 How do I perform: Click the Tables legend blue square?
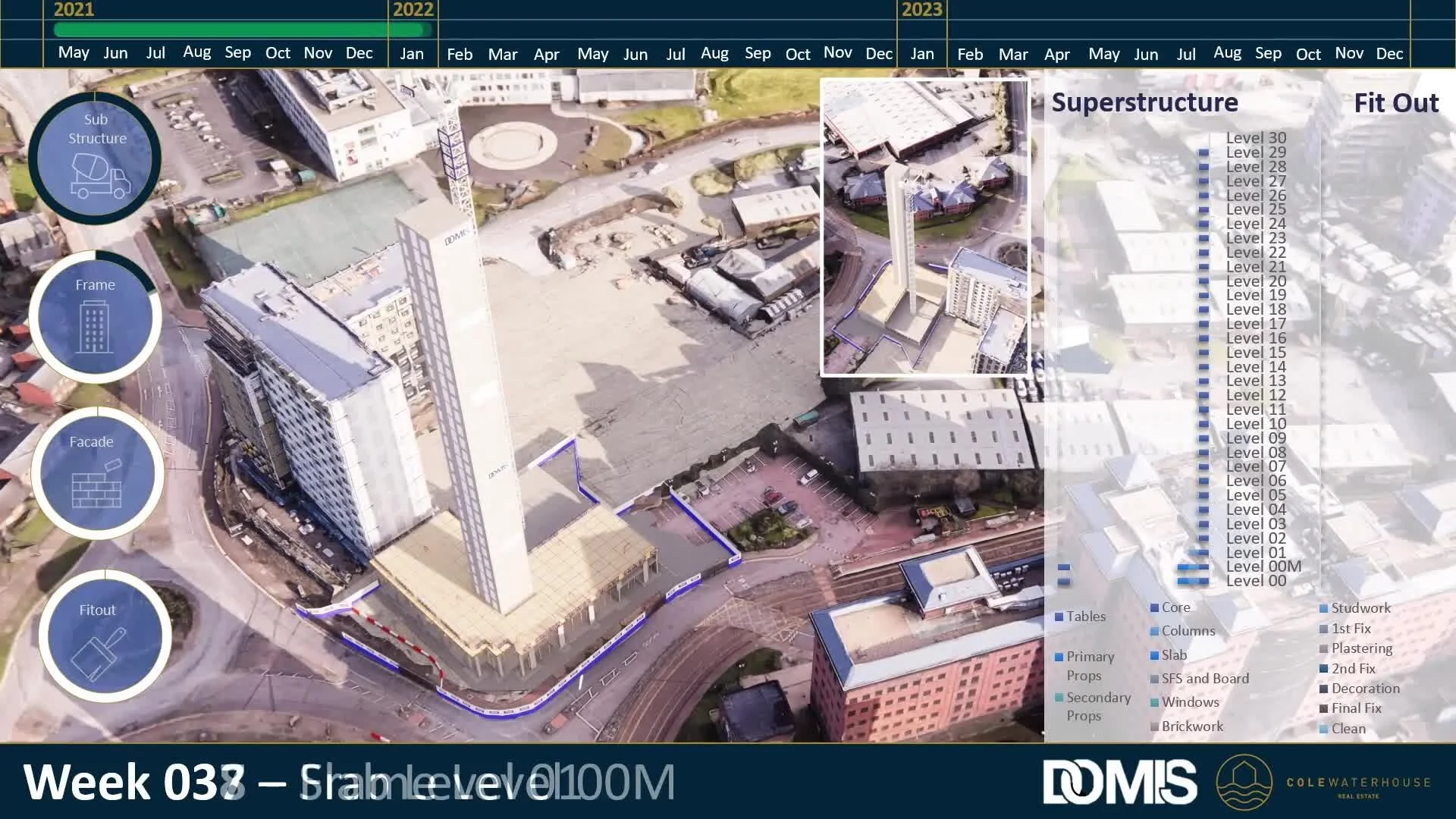tap(1059, 617)
